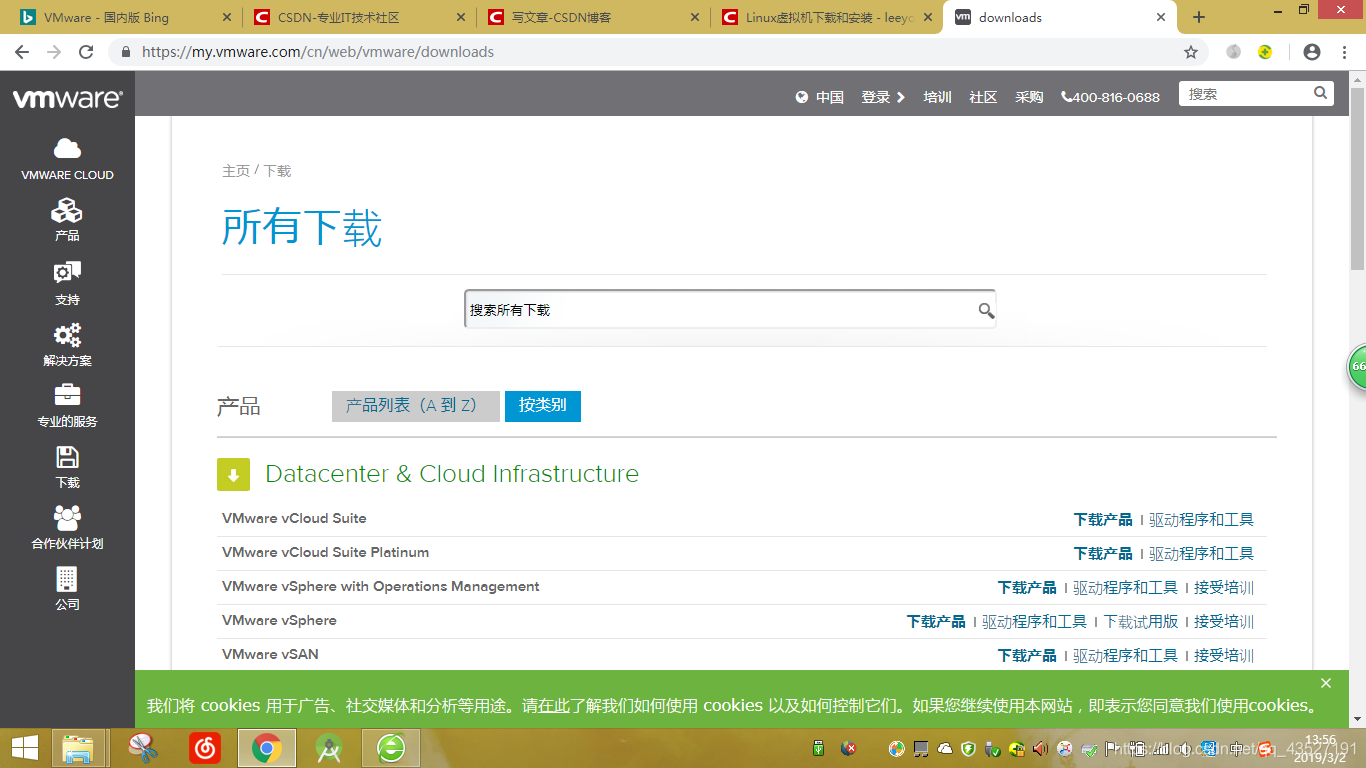Screen dimensions: 1366x768
Task: Select the 产品列表 (A 到 Z) tab
Action: pyautogui.click(x=415, y=406)
